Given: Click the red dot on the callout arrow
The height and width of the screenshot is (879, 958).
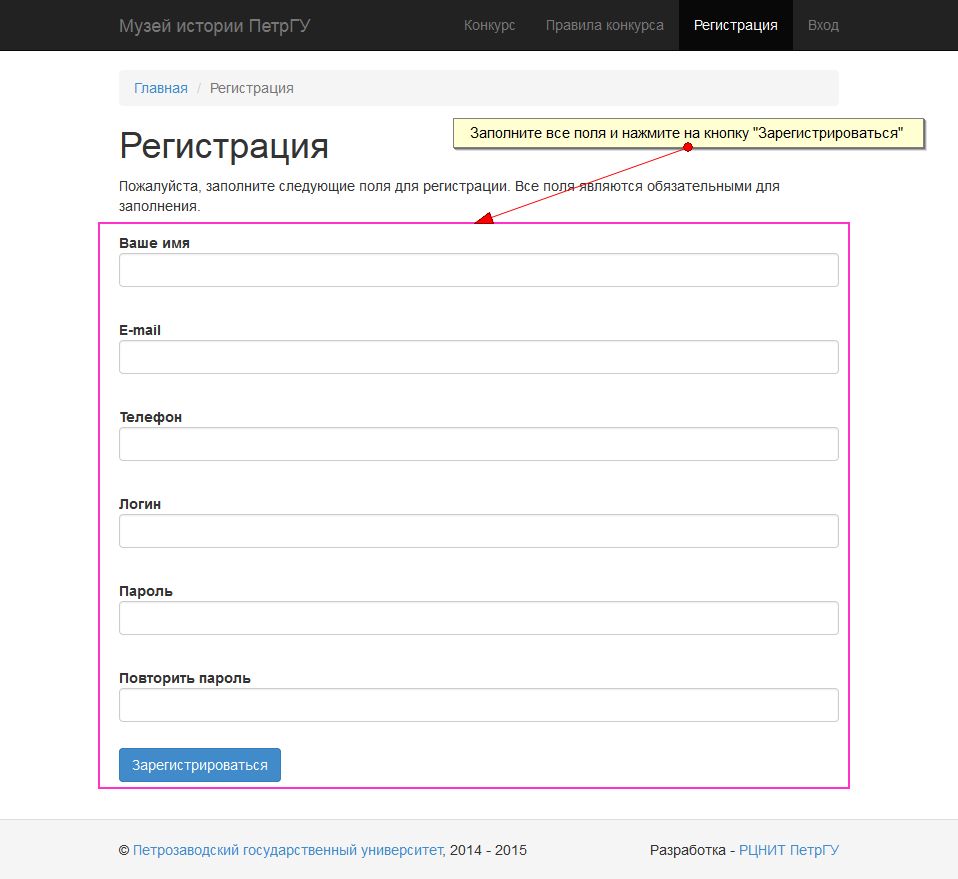Looking at the screenshot, I should coord(688,147).
